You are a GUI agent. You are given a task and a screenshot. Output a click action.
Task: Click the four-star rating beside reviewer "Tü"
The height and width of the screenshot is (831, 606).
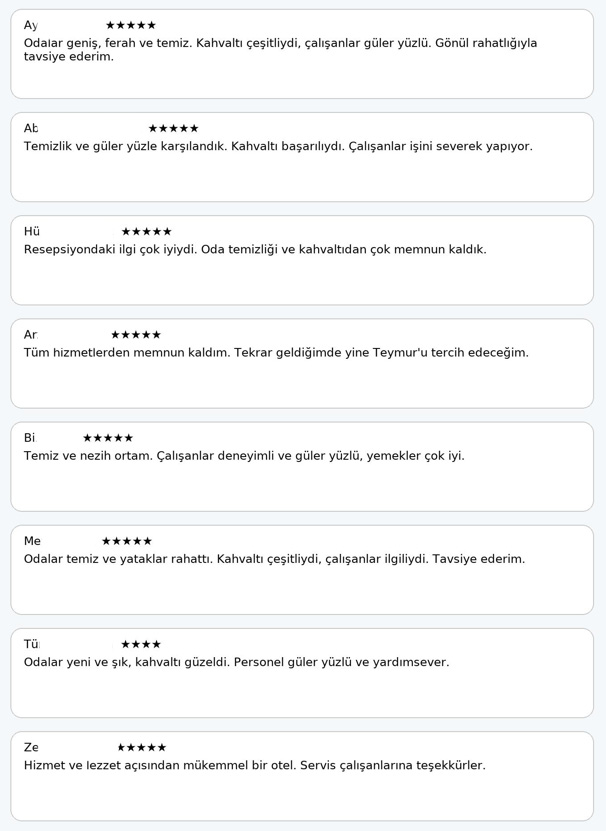pos(141,644)
